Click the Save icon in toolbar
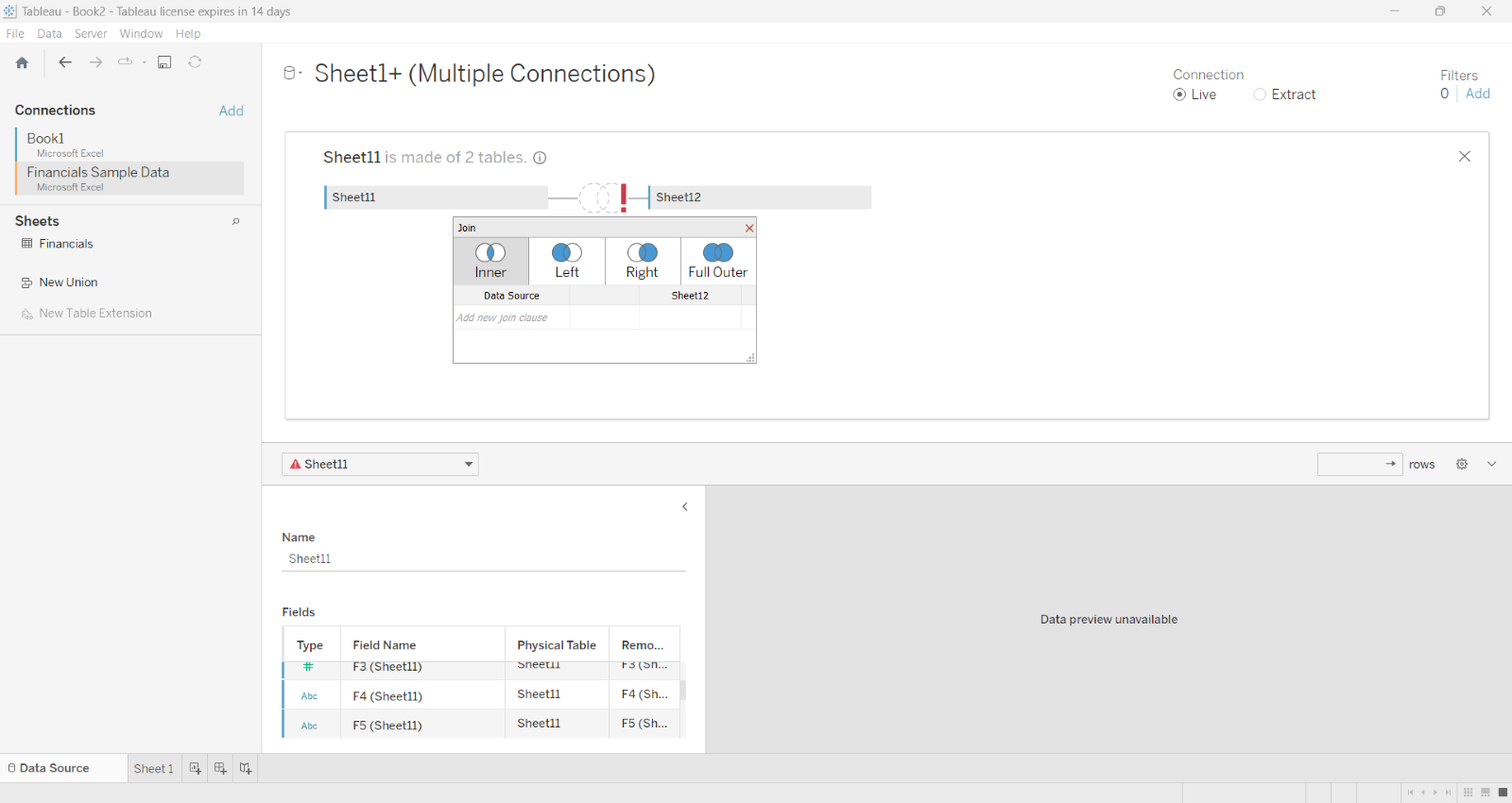This screenshot has width=1512, height=803. click(x=164, y=62)
